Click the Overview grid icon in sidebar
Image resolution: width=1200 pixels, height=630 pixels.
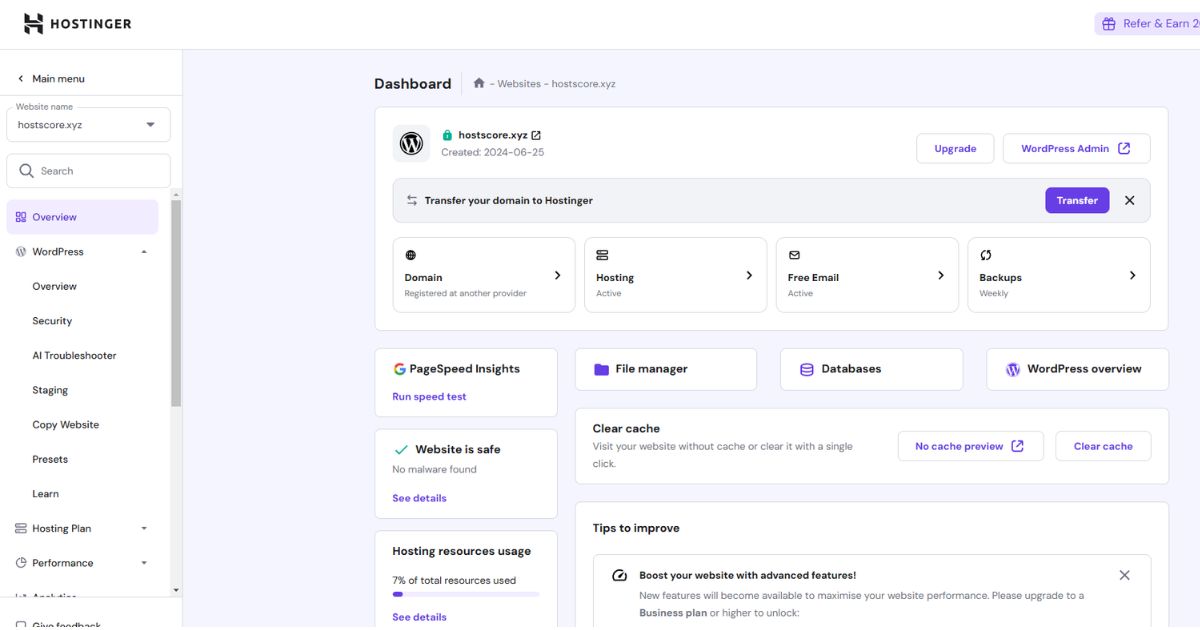point(21,217)
